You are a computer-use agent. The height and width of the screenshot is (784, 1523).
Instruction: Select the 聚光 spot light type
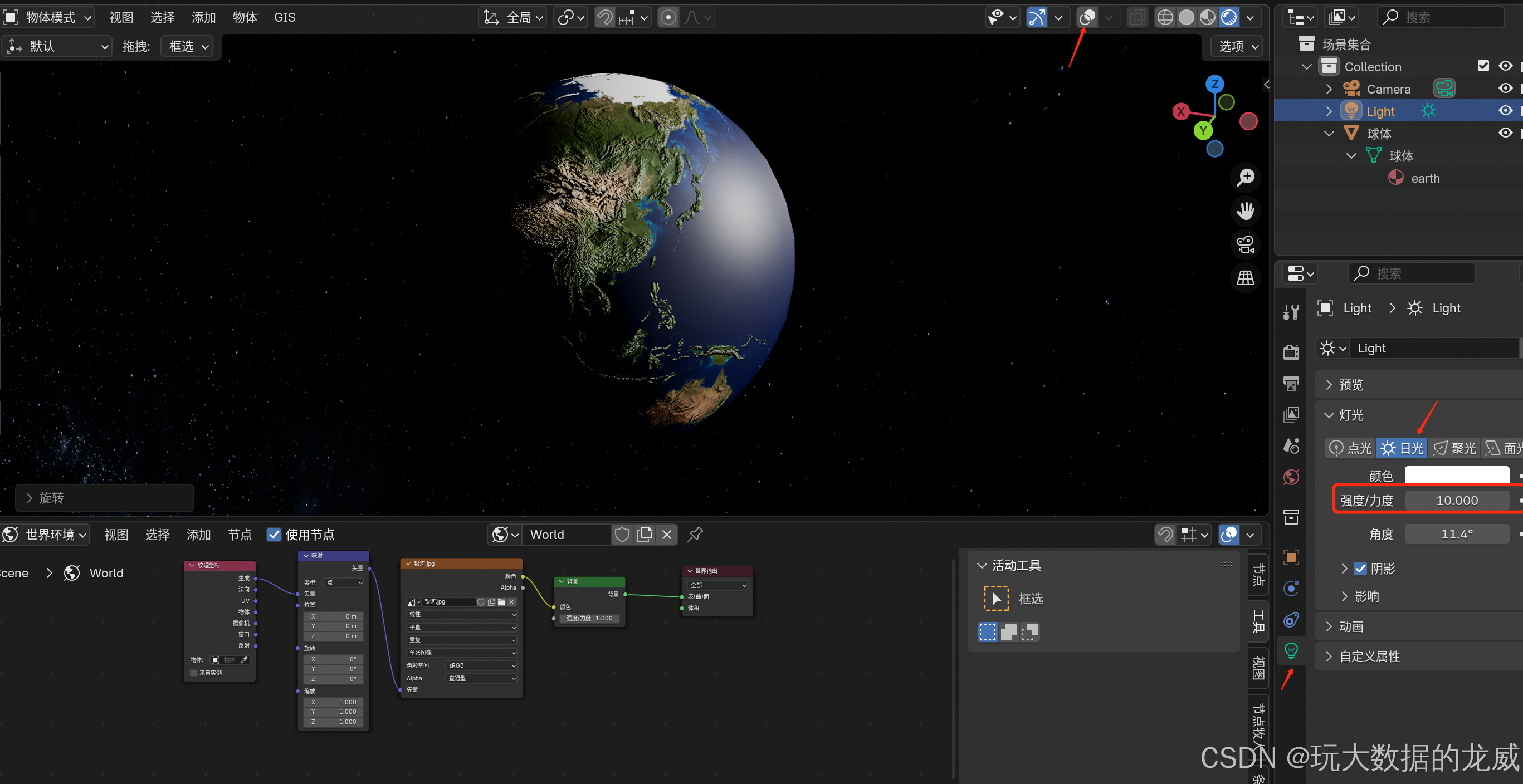click(x=1454, y=448)
